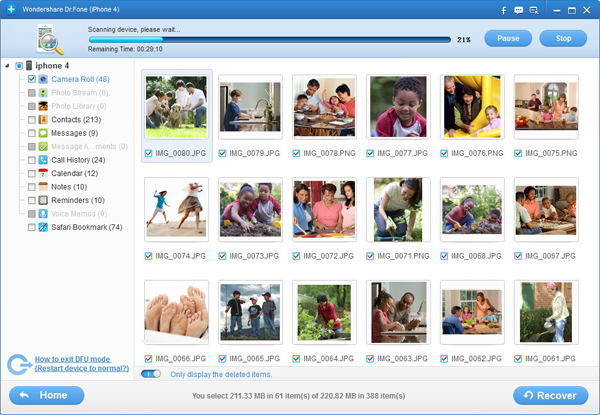Select Camera Roll (48) category
The image size is (600, 415).
point(80,79)
